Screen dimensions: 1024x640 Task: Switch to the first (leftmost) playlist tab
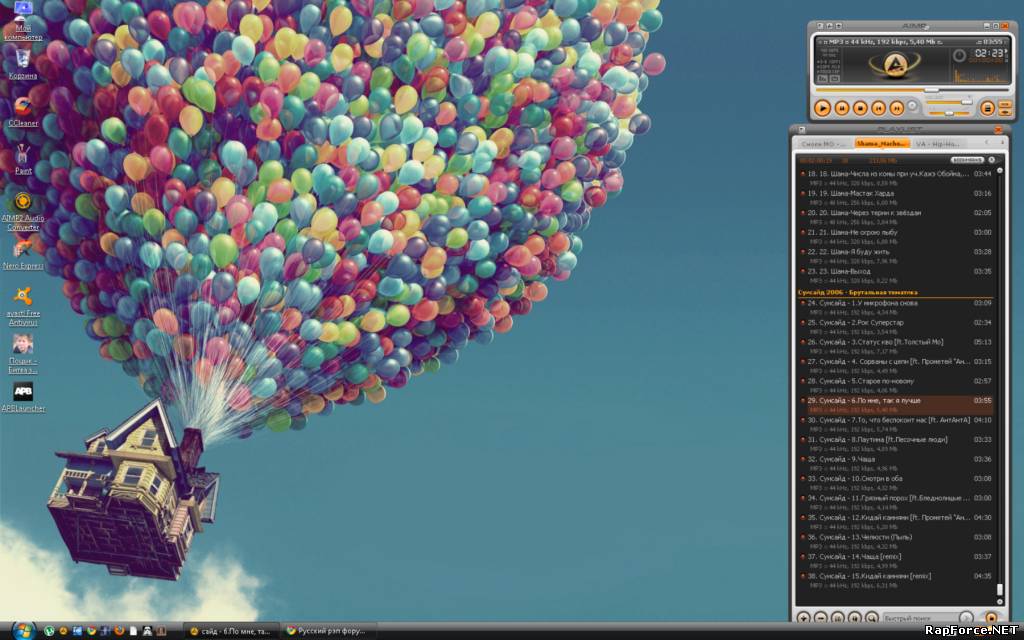(x=823, y=143)
